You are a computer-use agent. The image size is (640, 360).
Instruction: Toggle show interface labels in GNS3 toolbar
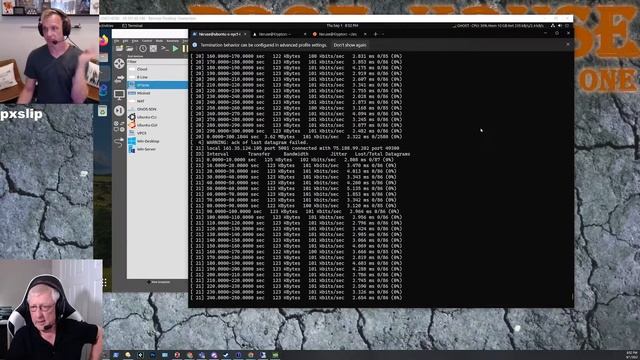(153, 49)
